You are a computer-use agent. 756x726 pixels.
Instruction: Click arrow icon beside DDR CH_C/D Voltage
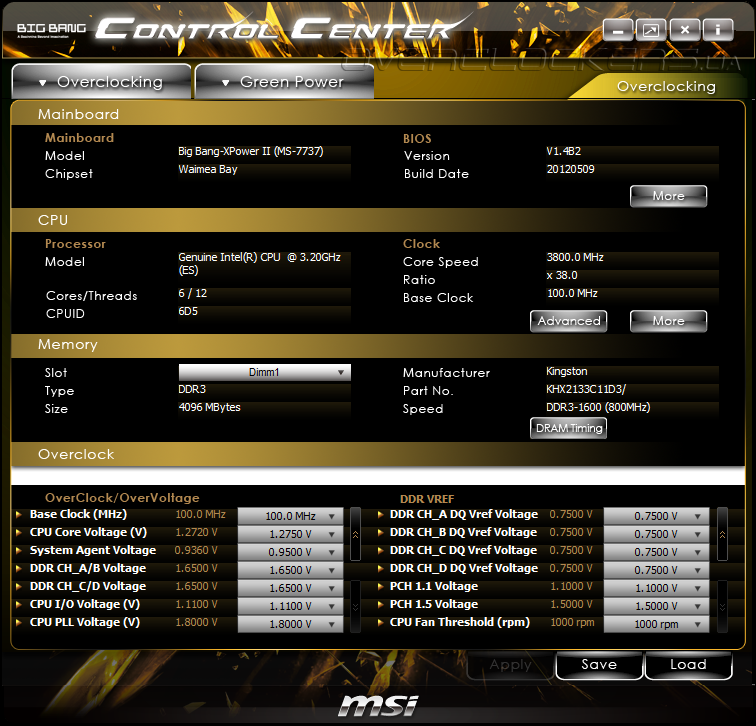tap(19, 586)
